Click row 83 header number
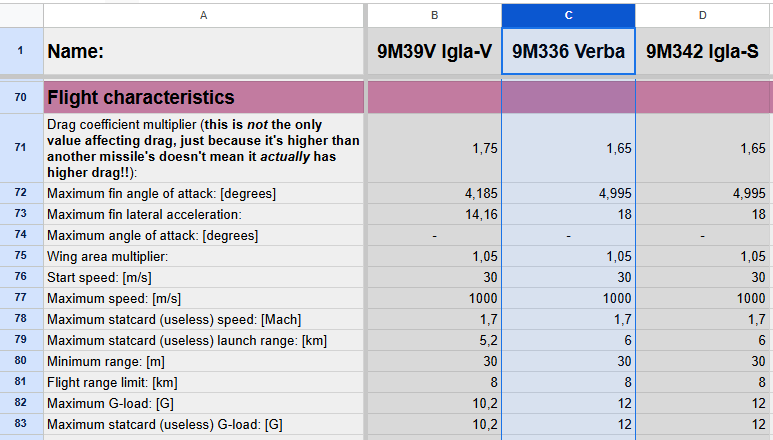 [x=21, y=425]
